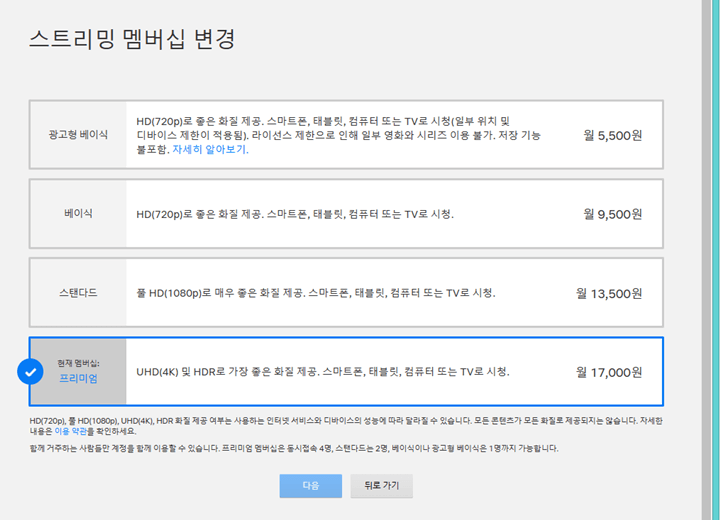This screenshot has height=520, width=720.
Task: Open the 이용 약관 link
Action: [70, 431]
